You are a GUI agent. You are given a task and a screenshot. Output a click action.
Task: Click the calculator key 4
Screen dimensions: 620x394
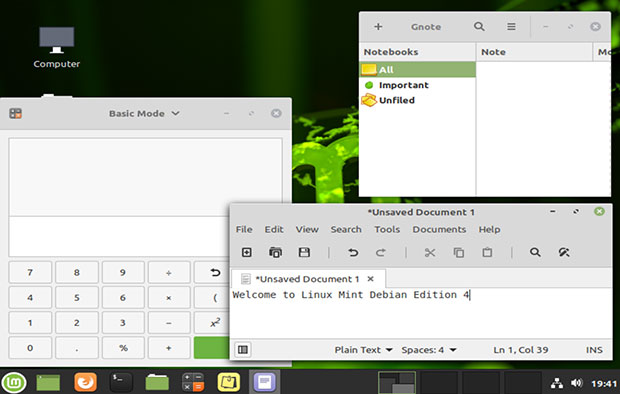[x=30, y=297]
